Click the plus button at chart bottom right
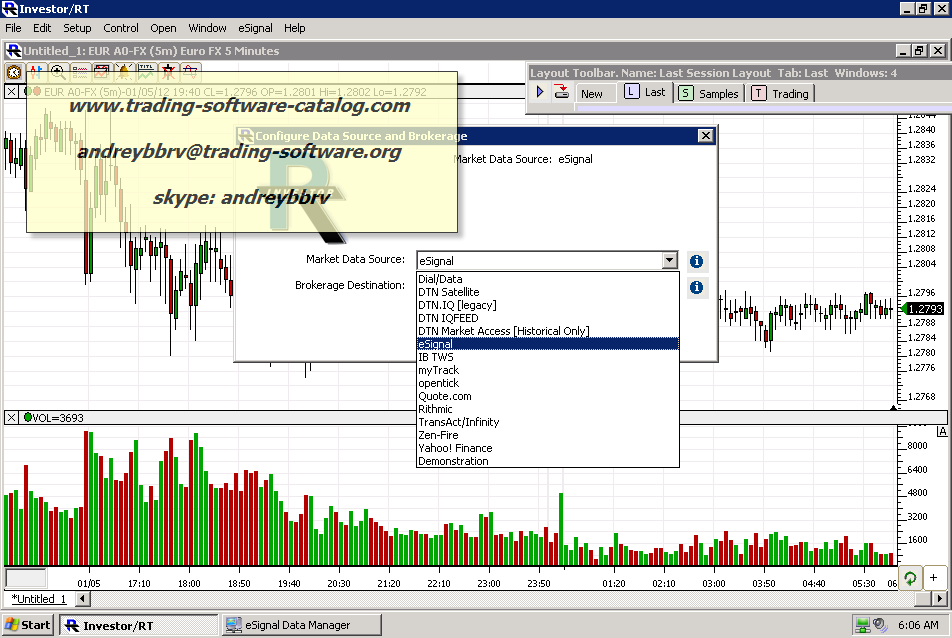The width and height of the screenshot is (952, 638). [x=933, y=578]
